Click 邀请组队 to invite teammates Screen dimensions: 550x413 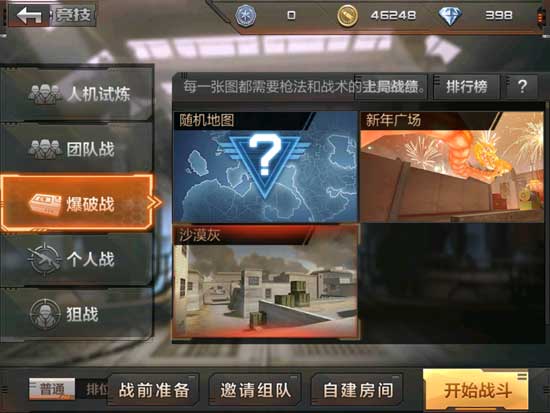[x=256, y=390]
